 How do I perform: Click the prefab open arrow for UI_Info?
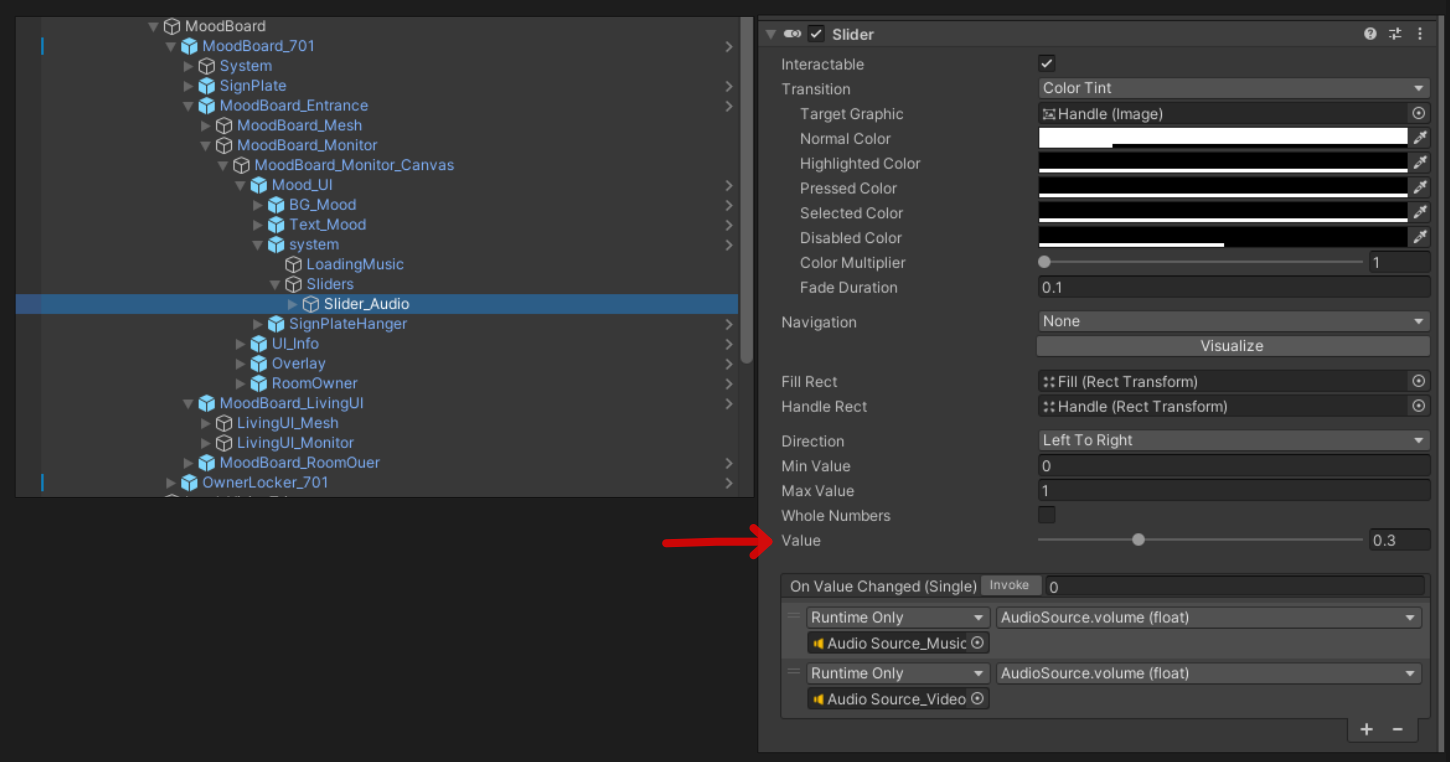point(729,344)
